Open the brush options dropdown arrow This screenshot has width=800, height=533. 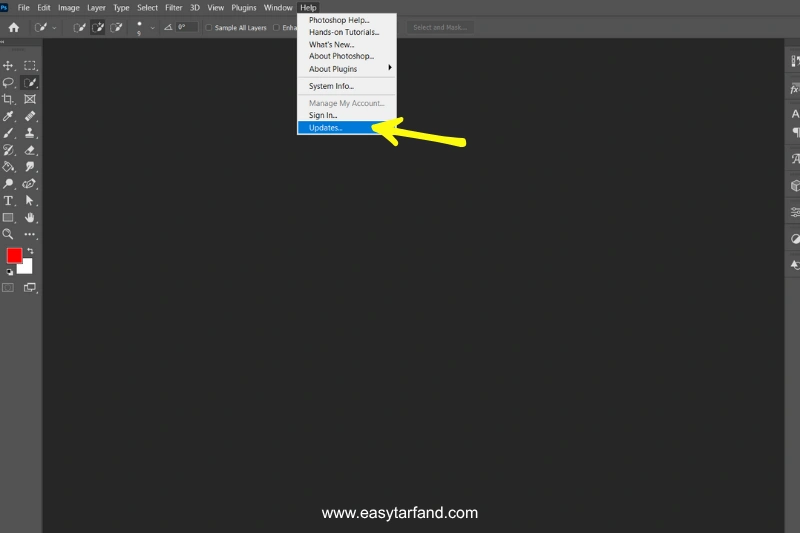click(x=153, y=27)
